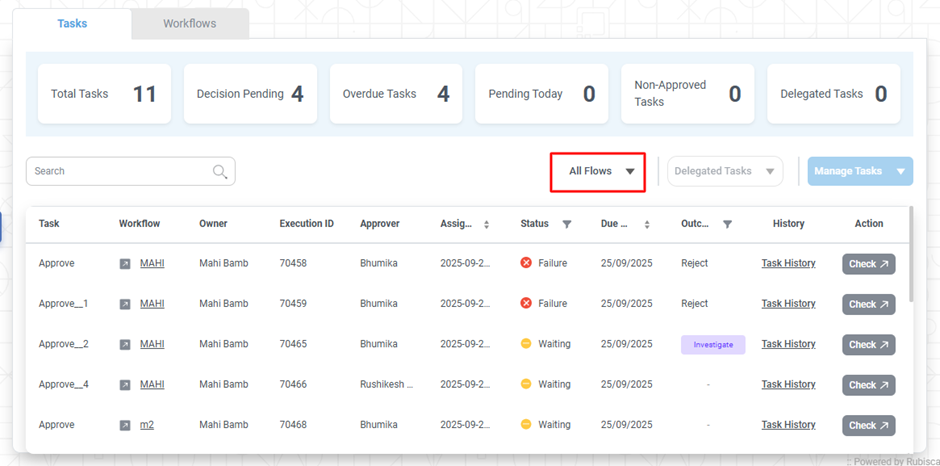Switch to the Workflows tab
Viewport: 940px width, 466px height.
pyautogui.click(x=190, y=24)
